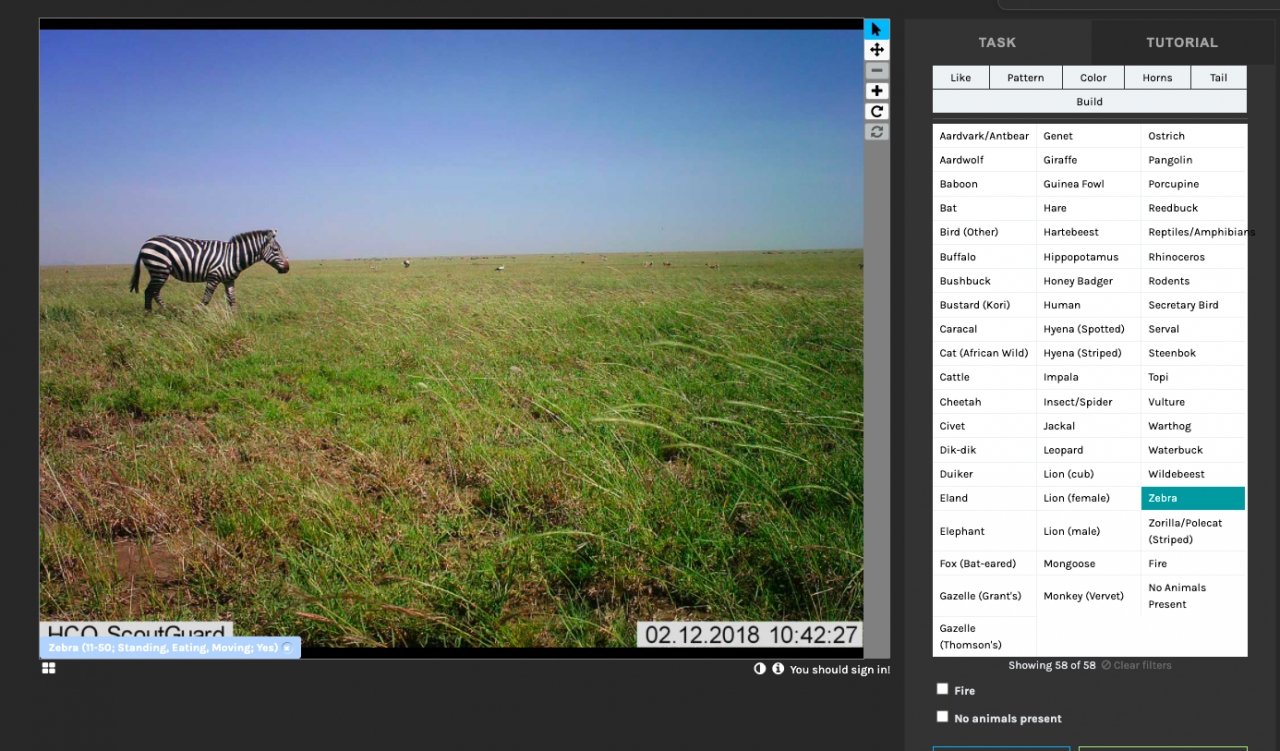Screen dimensions: 1280x751
Task: Click the reset view refresh icon
Action: pos(877,132)
